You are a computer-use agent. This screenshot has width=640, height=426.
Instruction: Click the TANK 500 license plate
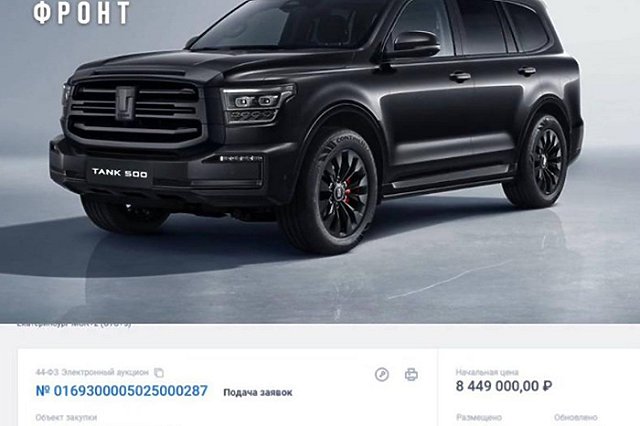[120, 173]
